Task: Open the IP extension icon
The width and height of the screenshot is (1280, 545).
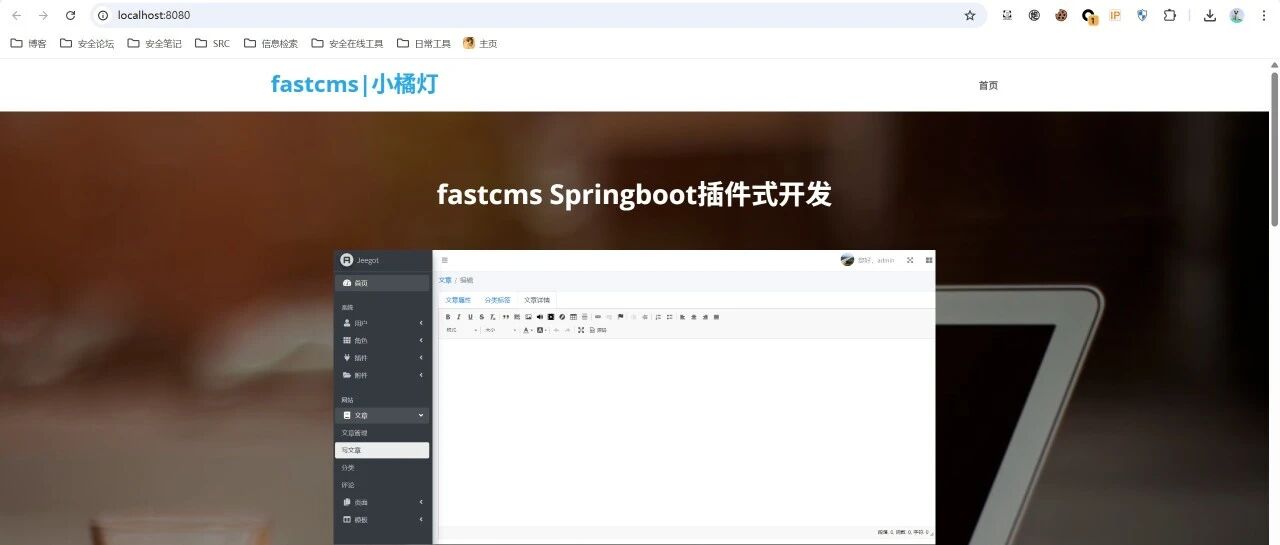Action: click(x=1115, y=15)
